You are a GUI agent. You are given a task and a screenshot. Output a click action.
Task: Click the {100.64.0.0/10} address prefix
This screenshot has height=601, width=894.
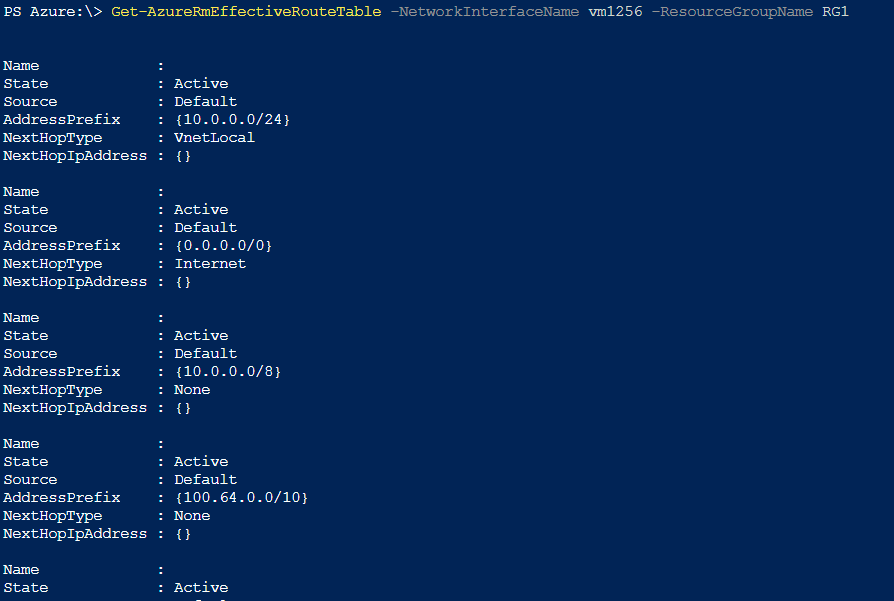[241, 498]
